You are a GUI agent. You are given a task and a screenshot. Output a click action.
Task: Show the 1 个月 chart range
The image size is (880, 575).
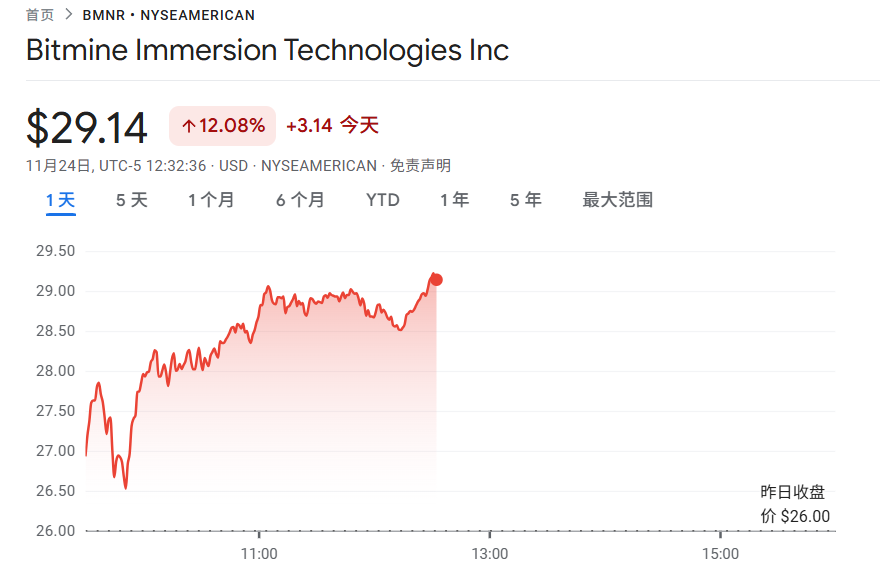coord(211,200)
